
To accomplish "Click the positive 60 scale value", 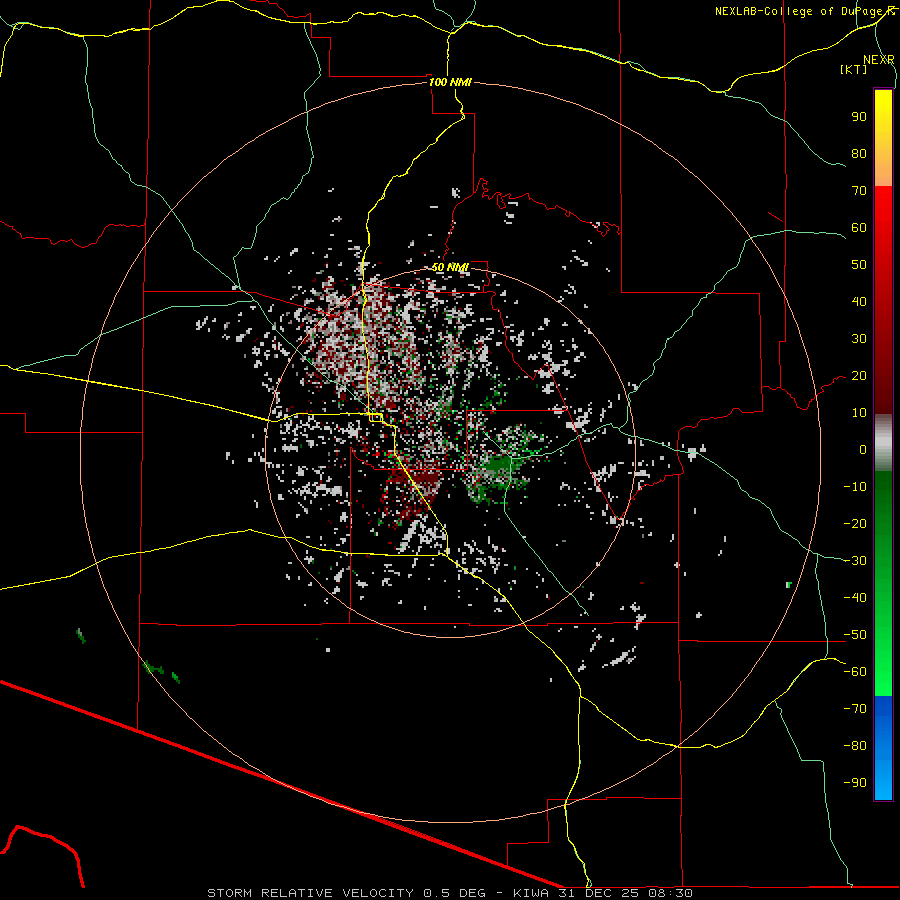I will click(859, 228).
